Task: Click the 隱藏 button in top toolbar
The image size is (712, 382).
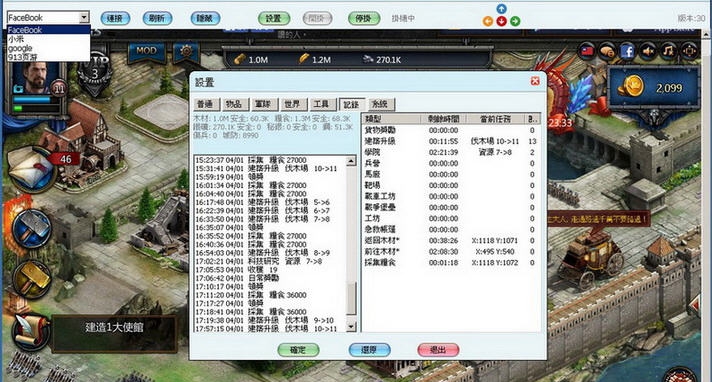Action: [205, 18]
